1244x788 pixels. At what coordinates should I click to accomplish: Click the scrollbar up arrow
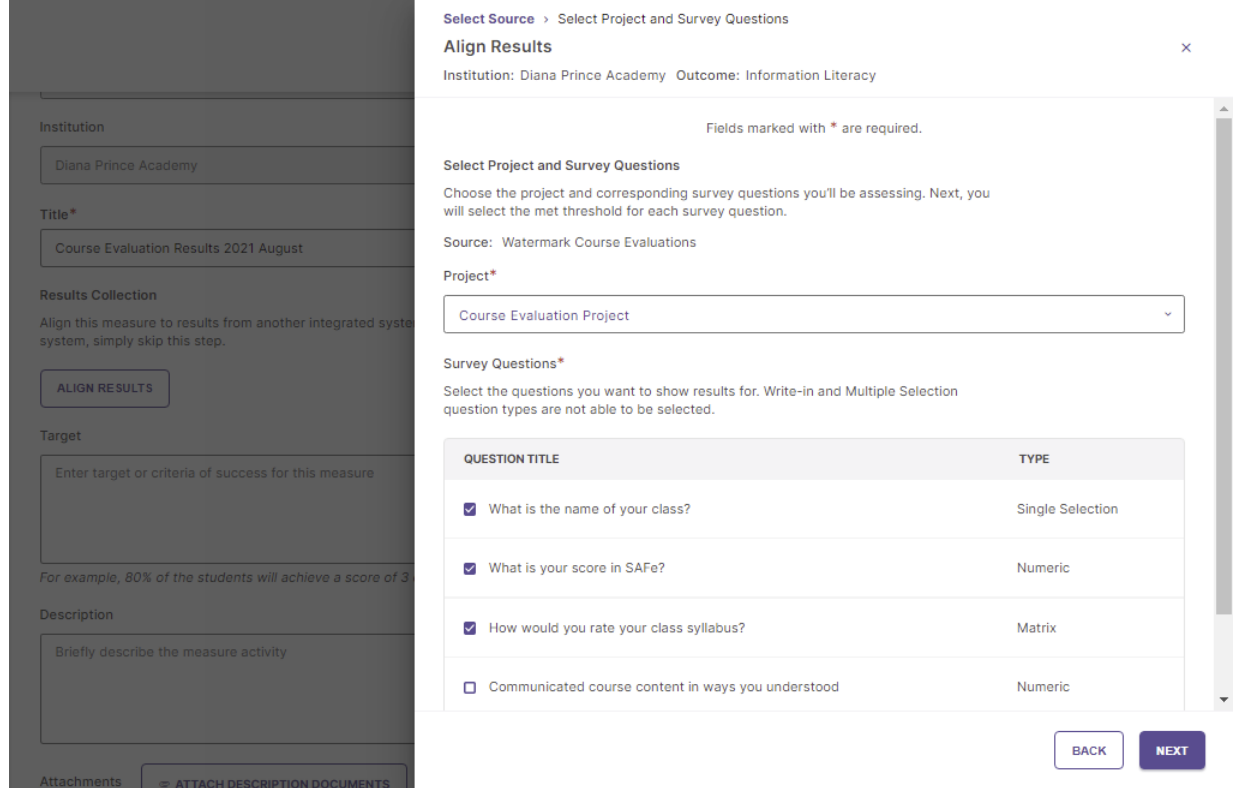pos(1226,107)
